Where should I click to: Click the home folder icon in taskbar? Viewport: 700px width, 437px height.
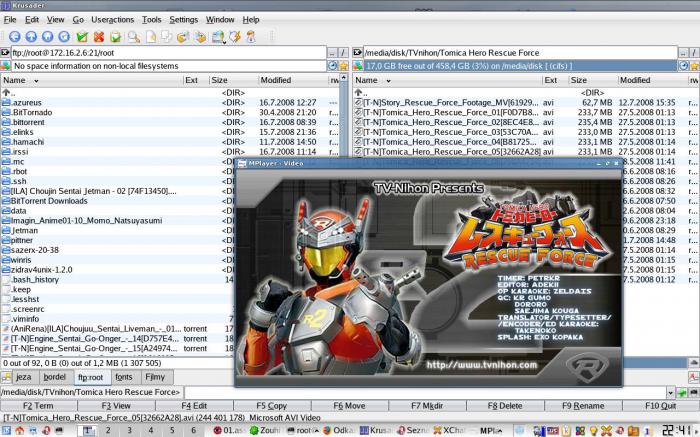[20, 431]
